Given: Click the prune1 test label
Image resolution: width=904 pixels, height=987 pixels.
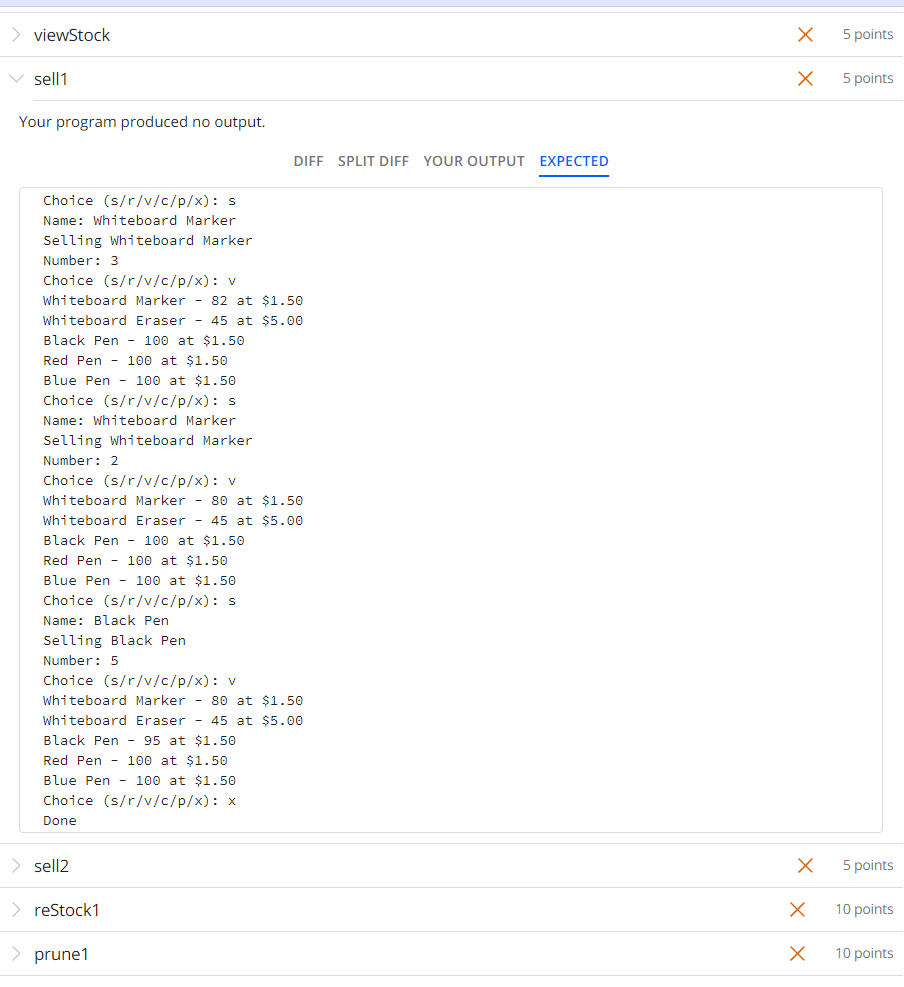Looking at the screenshot, I should point(61,953).
